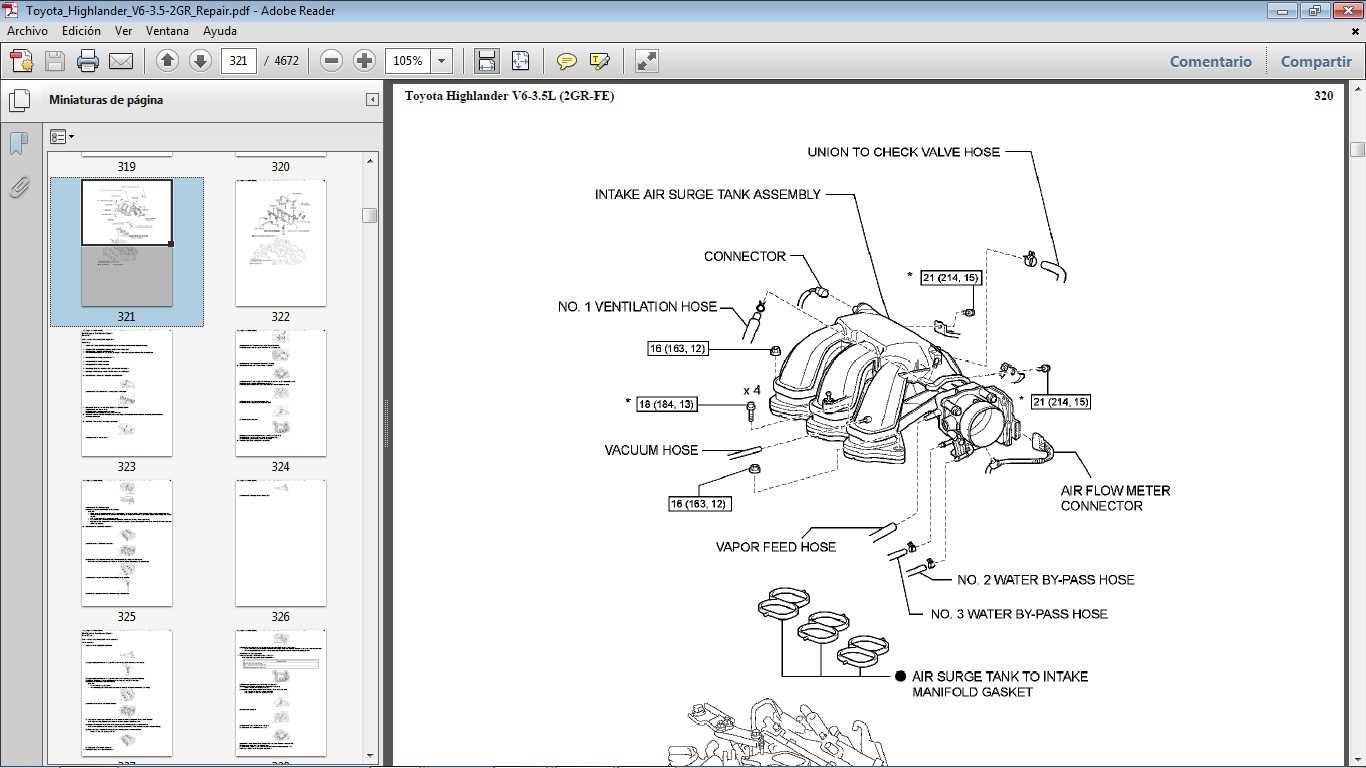Select page 324 thumbnail
The image size is (1366, 768).
(x=280, y=393)
